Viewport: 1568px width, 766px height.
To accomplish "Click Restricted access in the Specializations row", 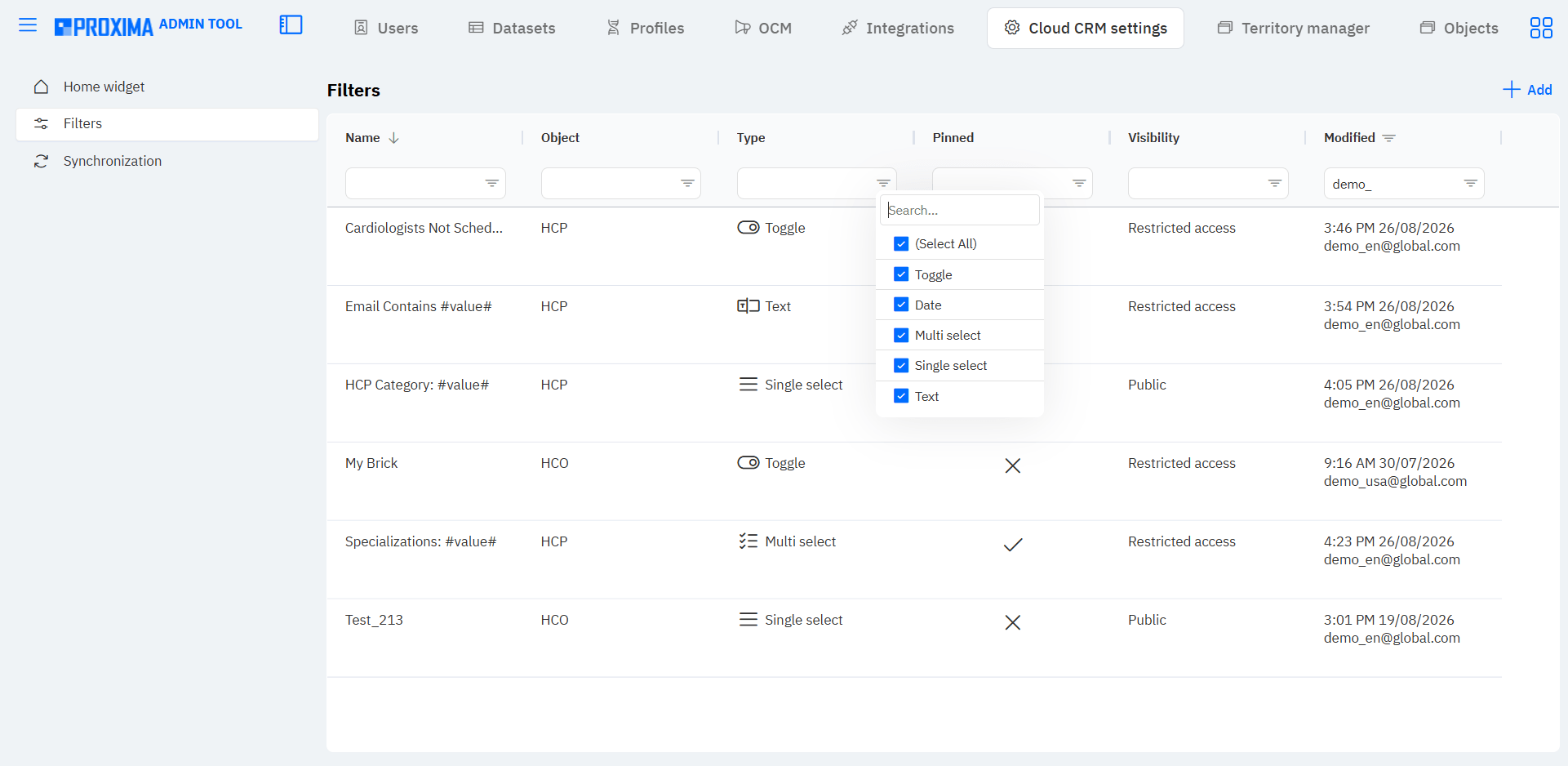I will point(1182,541).
